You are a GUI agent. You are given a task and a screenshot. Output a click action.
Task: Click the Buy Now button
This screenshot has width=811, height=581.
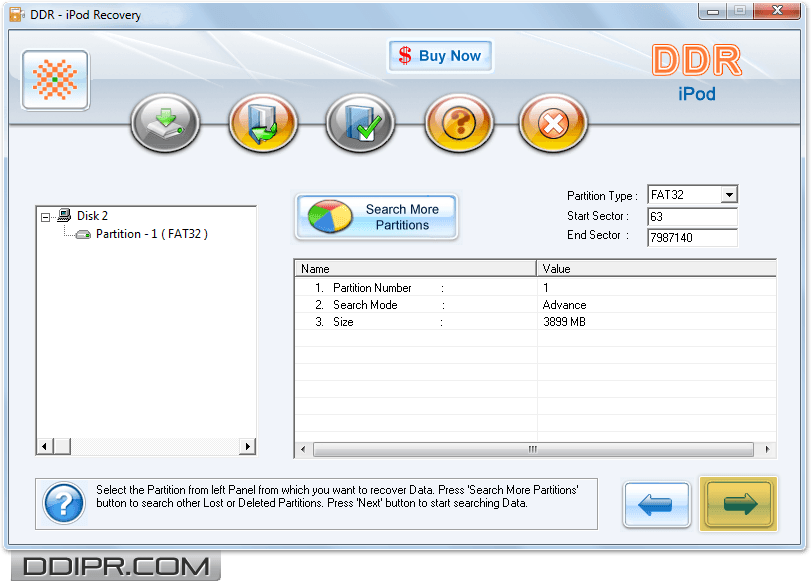coord(440,56)
